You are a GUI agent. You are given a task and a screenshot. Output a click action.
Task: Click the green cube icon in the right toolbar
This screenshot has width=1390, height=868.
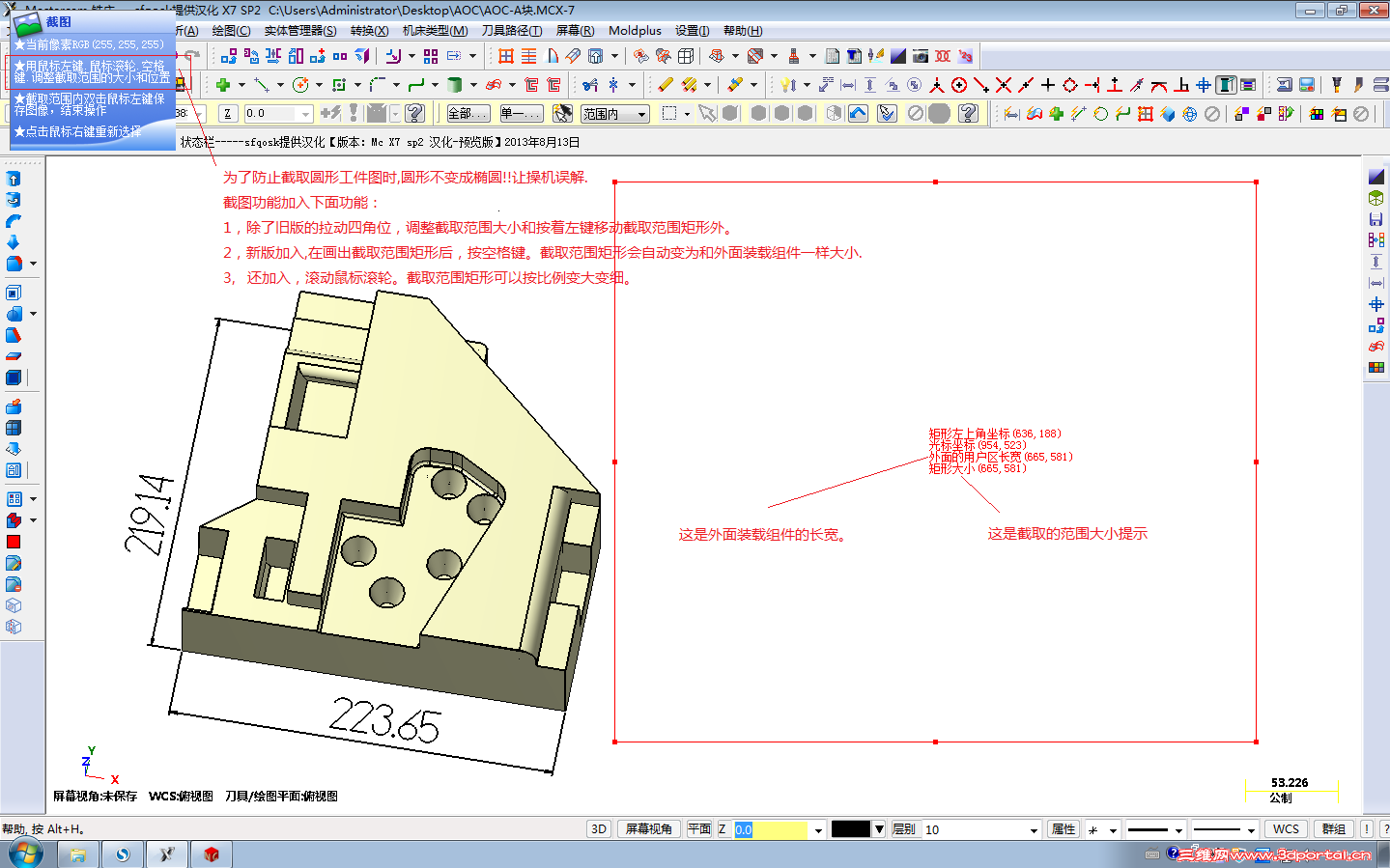[x=1376, y=198]
